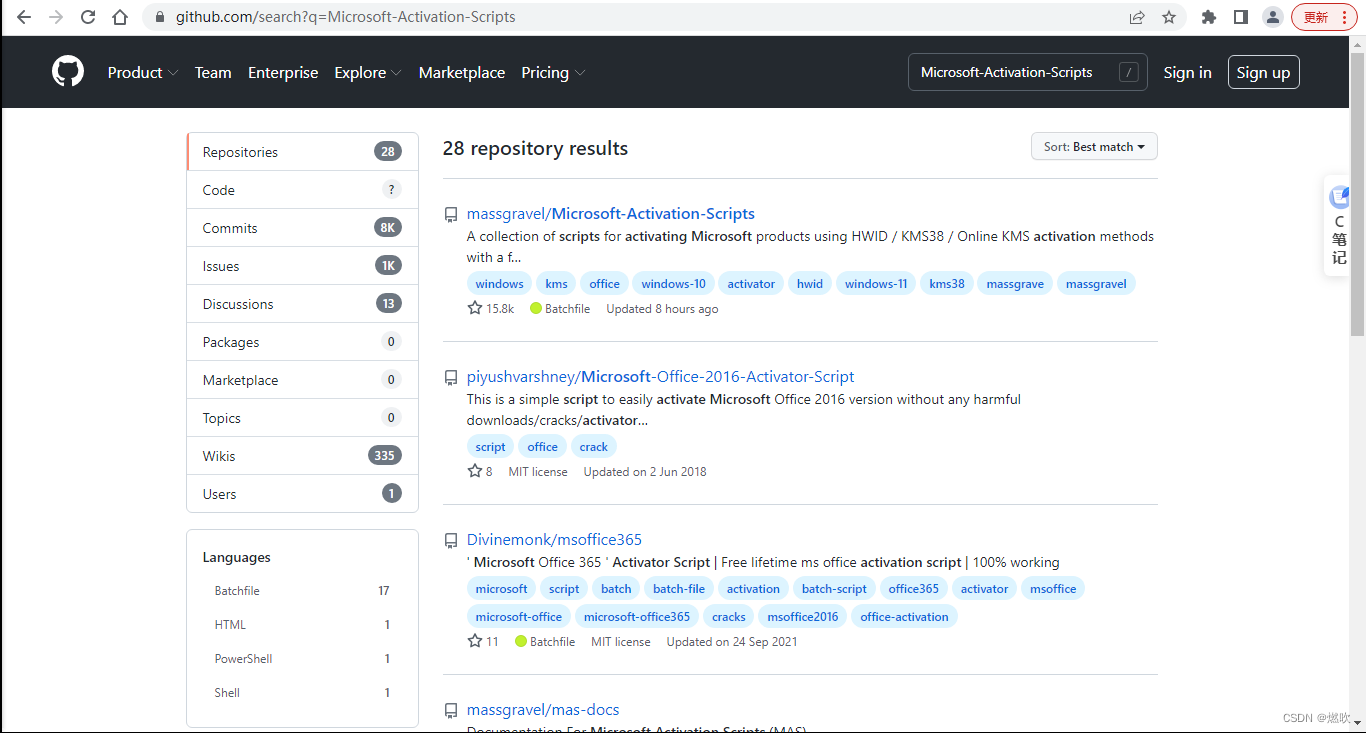
Task: Reload the page with refresh icon
Action: 88,17
